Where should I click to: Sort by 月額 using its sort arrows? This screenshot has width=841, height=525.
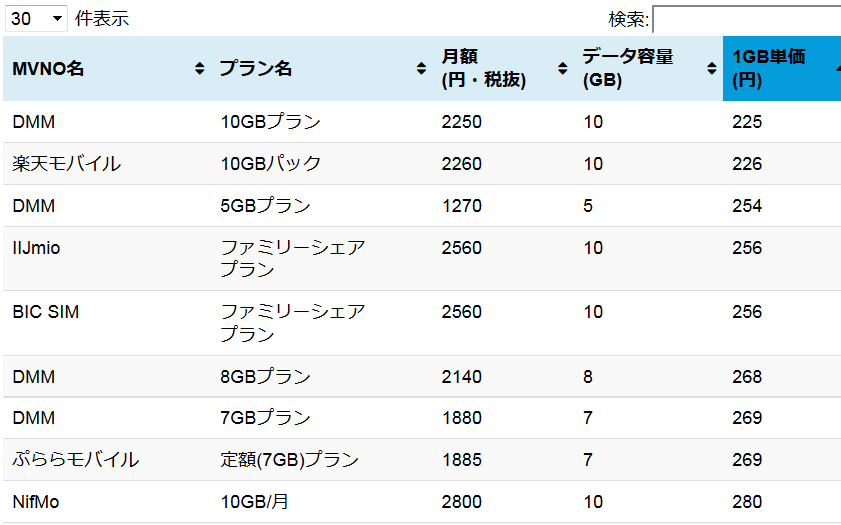(x=562, y=69)
